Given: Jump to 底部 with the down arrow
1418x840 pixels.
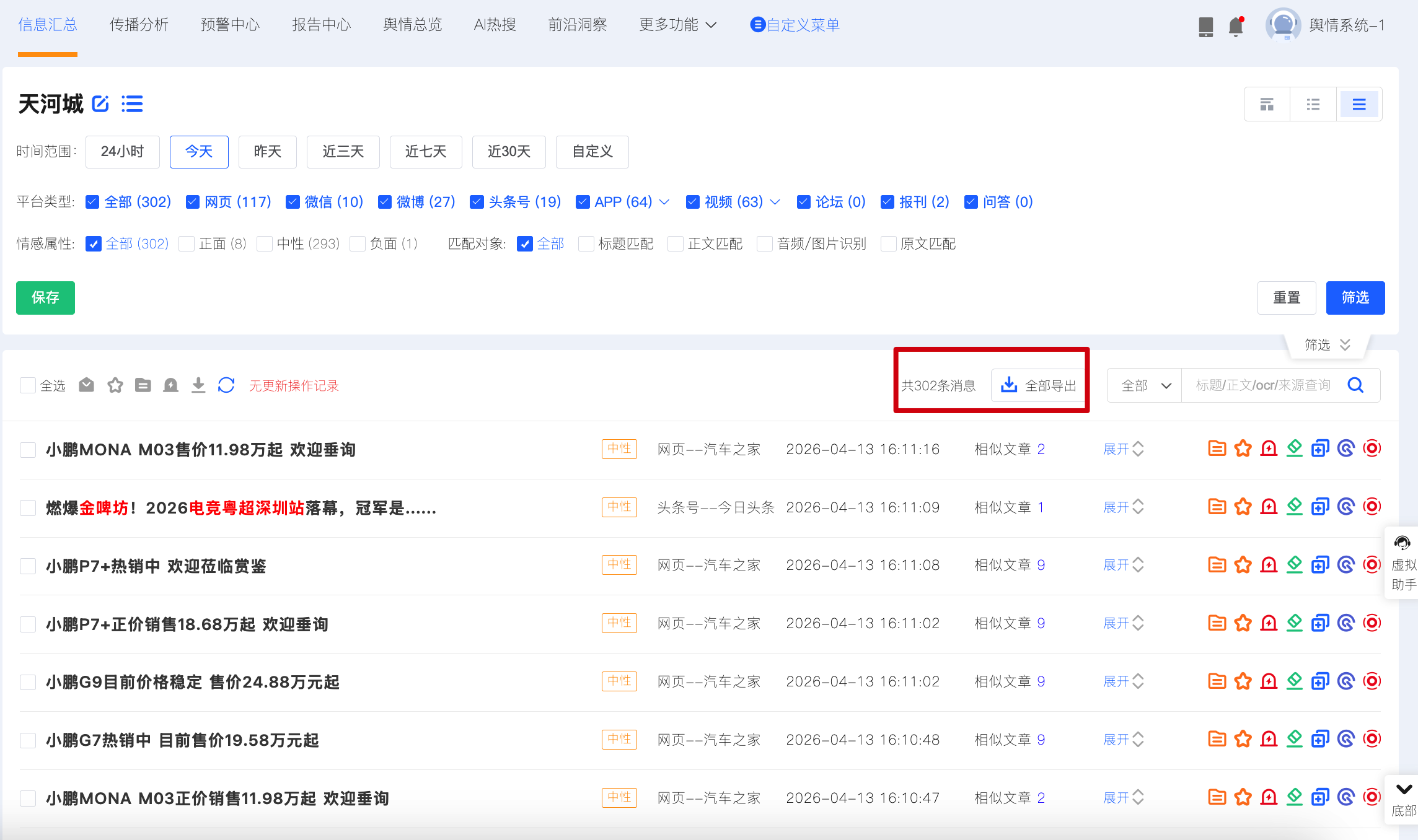Looking at the screenshot, I should [1403, 799].
